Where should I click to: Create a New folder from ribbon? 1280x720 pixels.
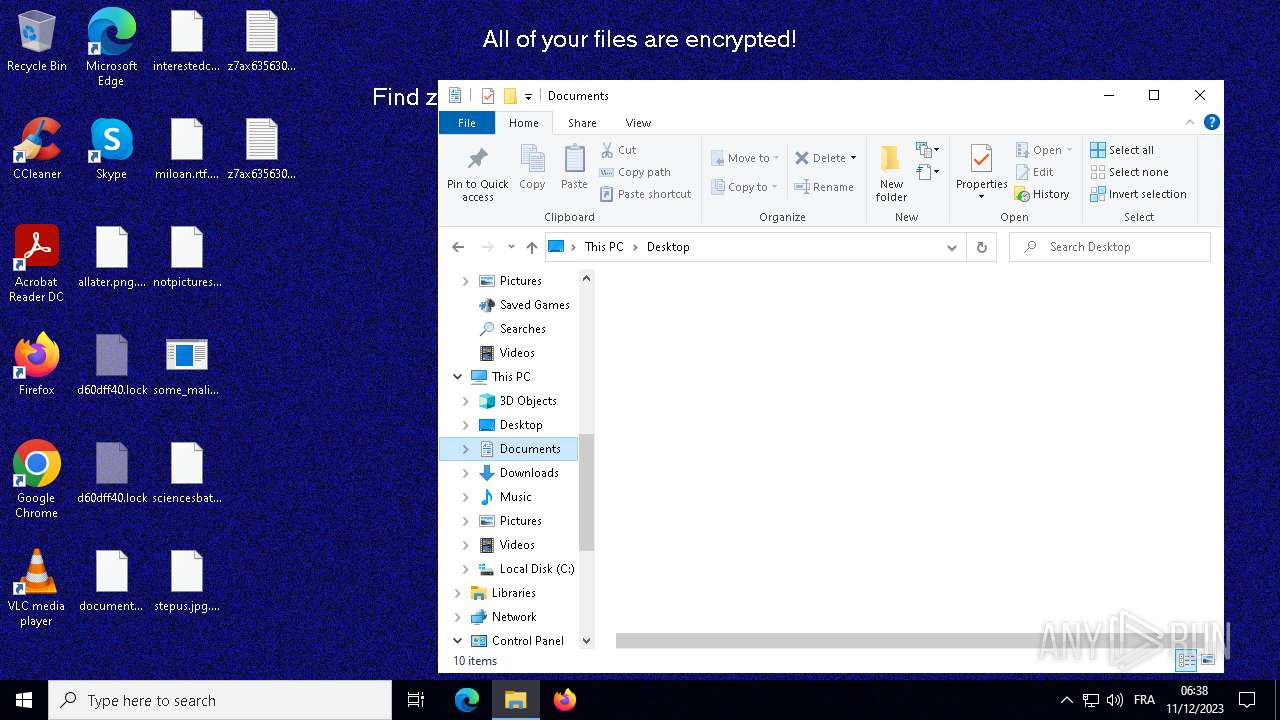pos(891,174)
